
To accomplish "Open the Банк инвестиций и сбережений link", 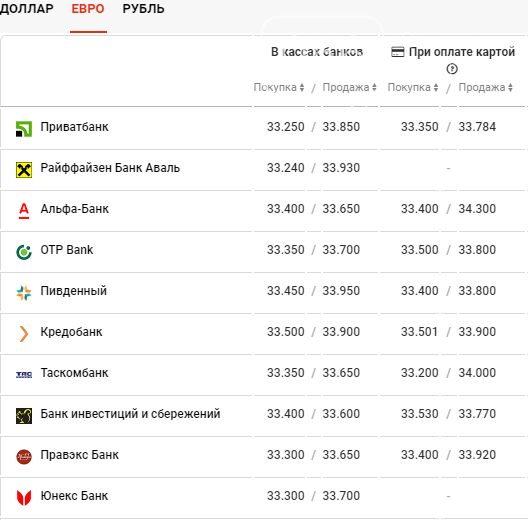I will [x=130, y=414].
